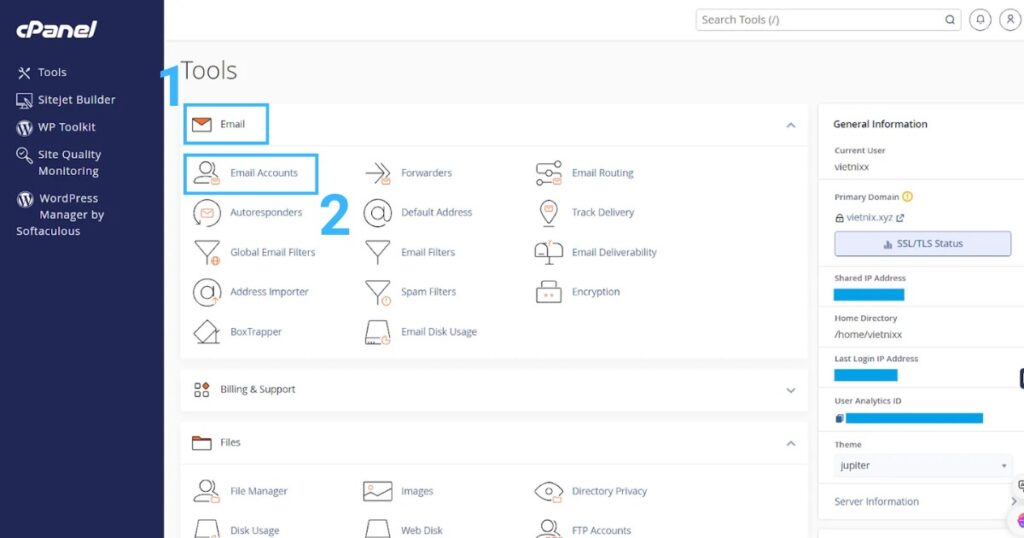Open Email Accounts tool
Screen dimensions: 1024x538
pos(263,173)
